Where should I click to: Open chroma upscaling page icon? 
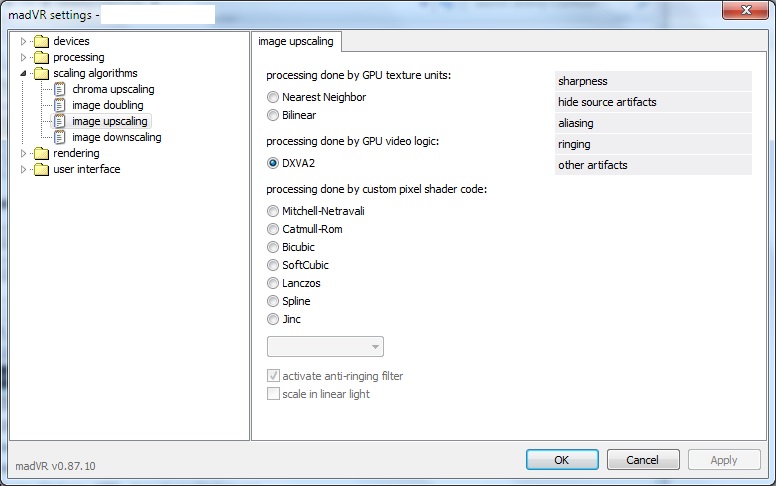[x=60, y=90]
